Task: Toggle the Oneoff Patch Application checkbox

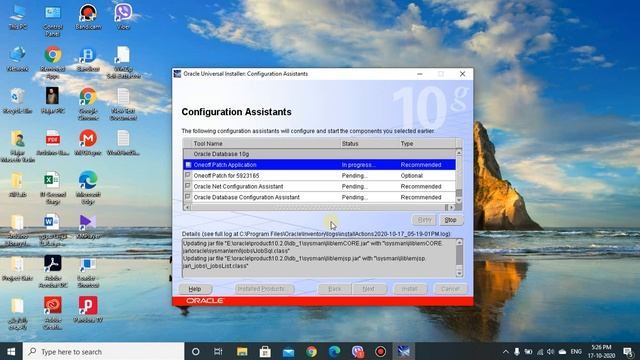Action: click(x=188, y=164)
